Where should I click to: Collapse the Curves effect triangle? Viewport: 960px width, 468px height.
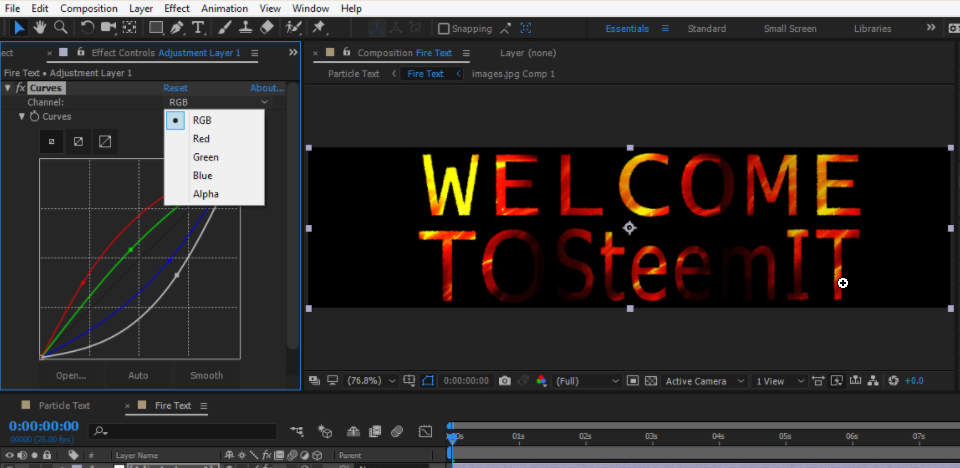(8, 88)
